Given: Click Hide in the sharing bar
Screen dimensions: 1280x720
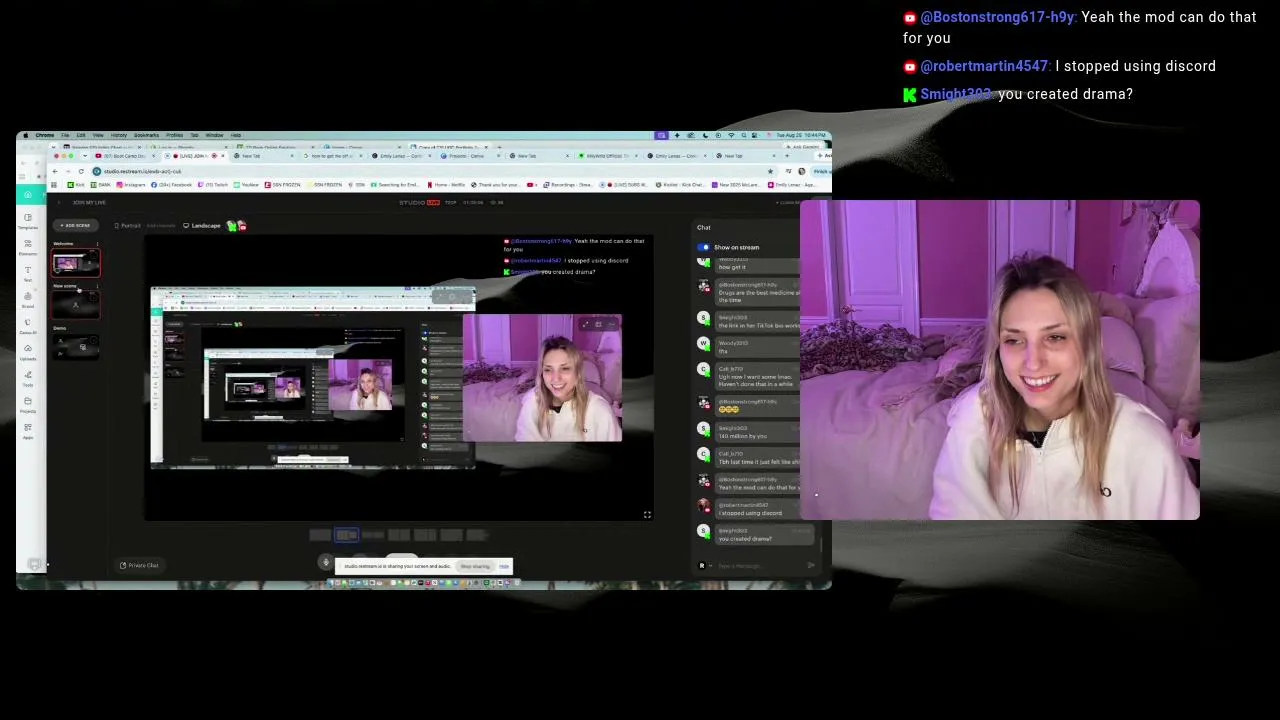Looking at the screenshot, I should coord(504,566).
